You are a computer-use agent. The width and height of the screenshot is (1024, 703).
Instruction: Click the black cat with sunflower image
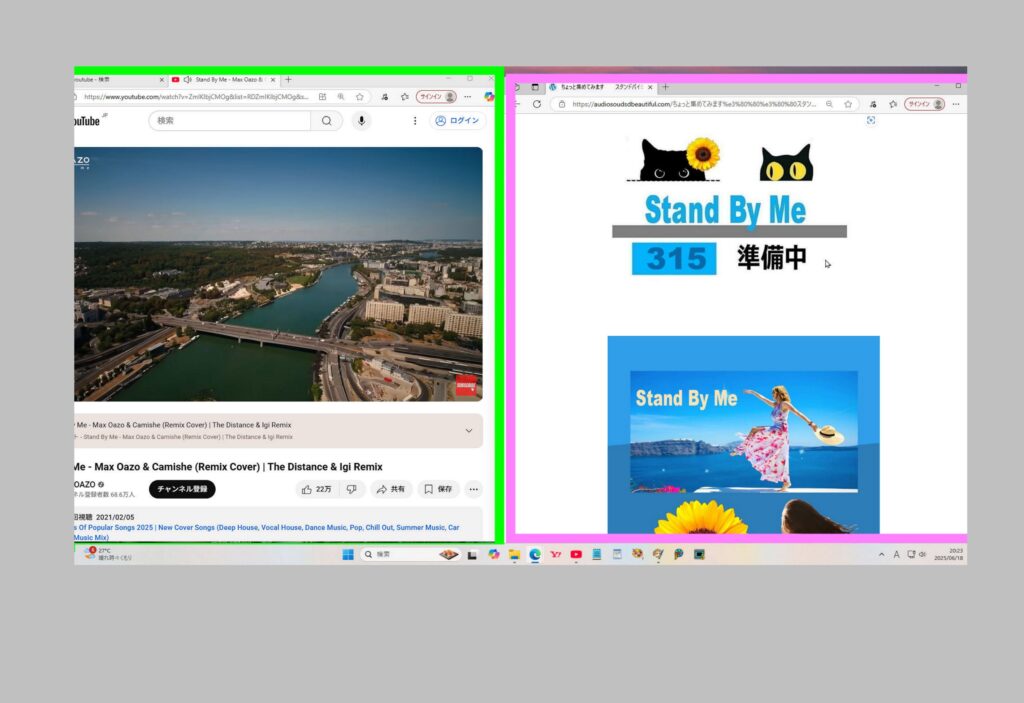point(673,159)
